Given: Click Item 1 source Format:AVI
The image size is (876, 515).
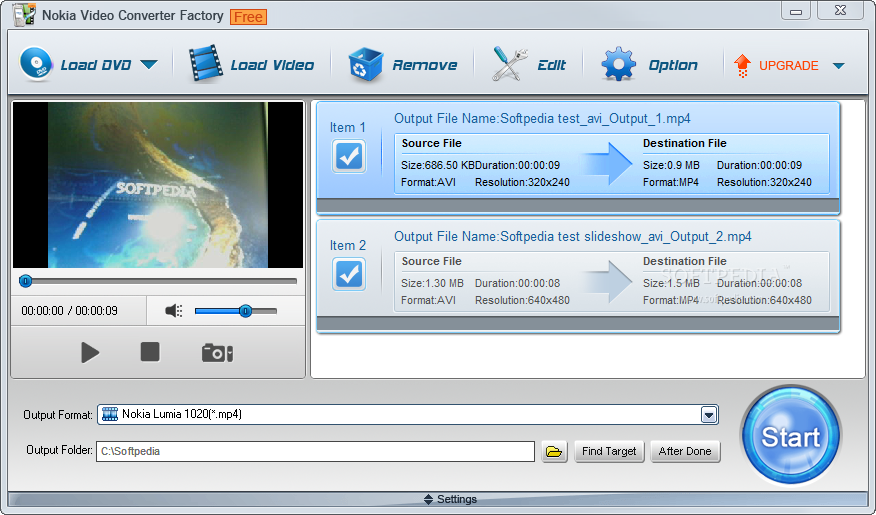Looking at the screenshot, I should click(x=429, y=182).
